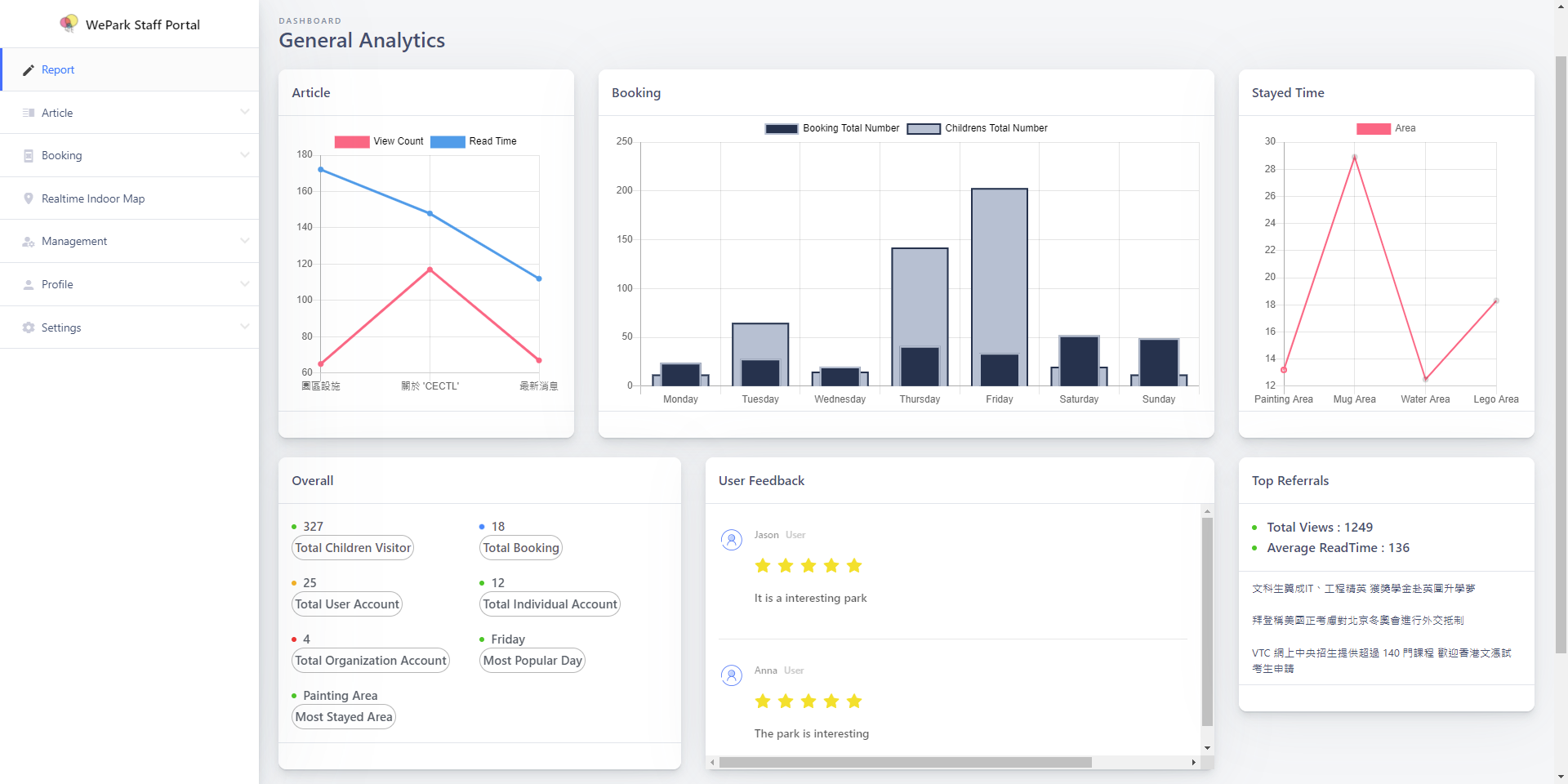Click the Booking document icon in sidebar
The height and width of the screenshot is (784, 1568).
click(x=29, y=156)
